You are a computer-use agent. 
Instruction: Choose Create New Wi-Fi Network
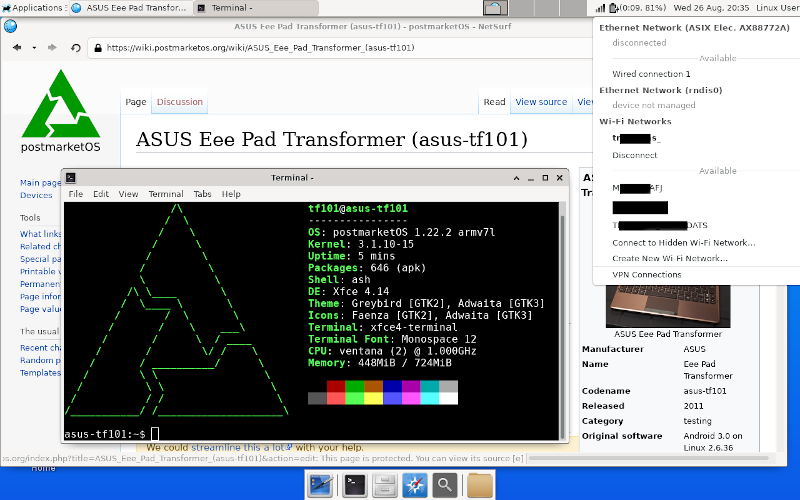point(670,258)
